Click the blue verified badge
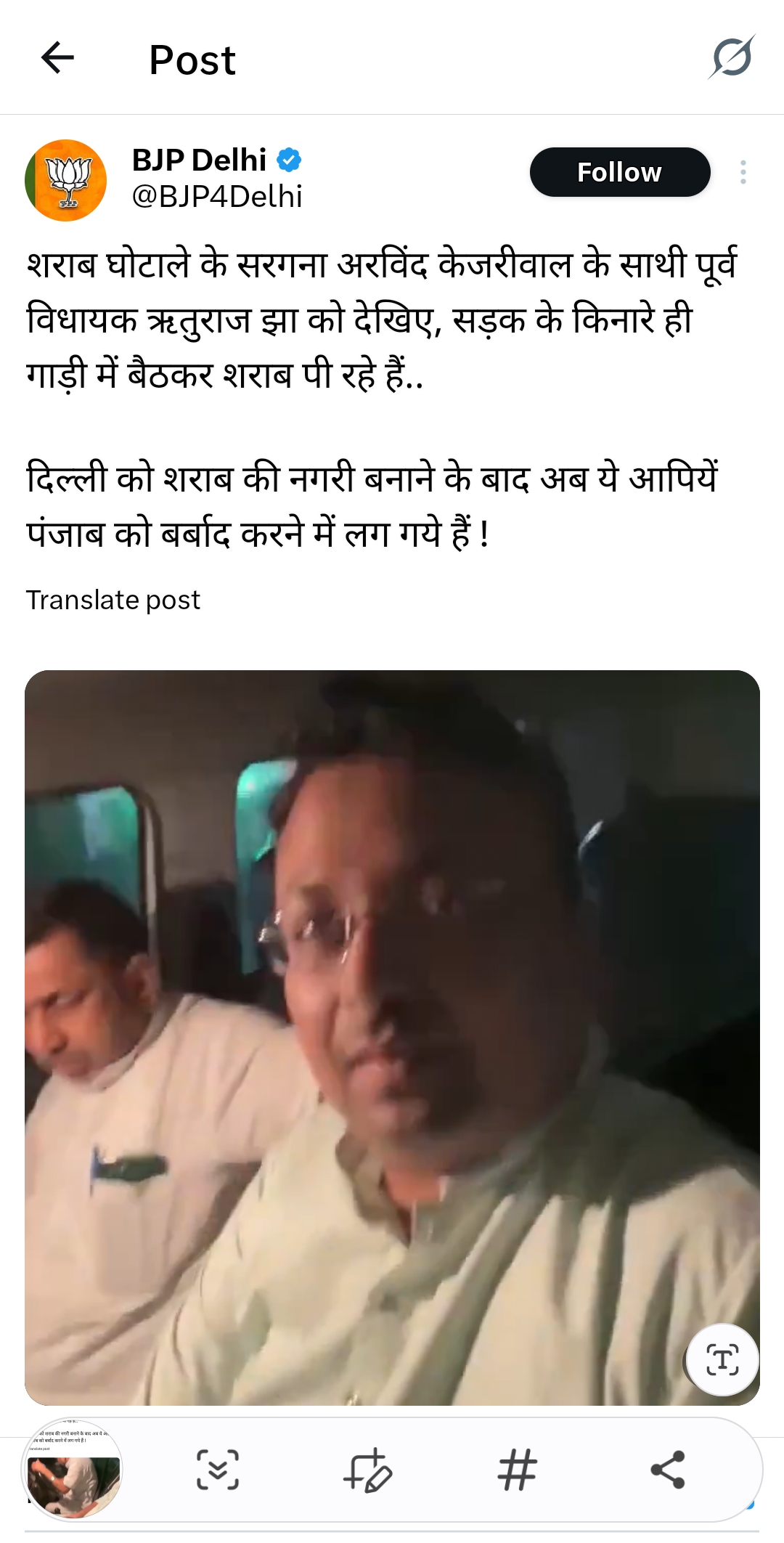The width and height of the screenshot is (784, 1543). click(x=289, y=160)
